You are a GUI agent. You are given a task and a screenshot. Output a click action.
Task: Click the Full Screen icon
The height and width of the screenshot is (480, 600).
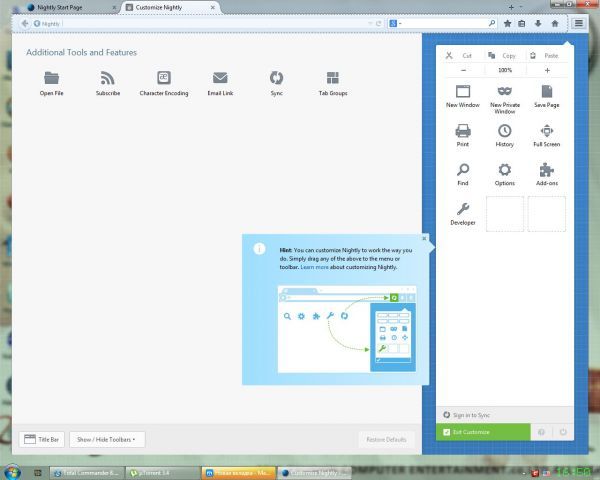547,131
